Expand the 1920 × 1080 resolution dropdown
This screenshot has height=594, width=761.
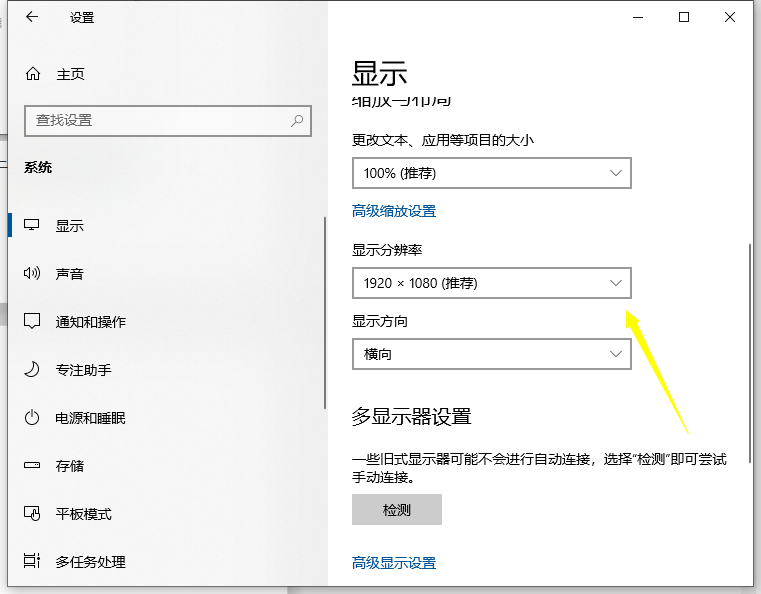tap(491, 283)
